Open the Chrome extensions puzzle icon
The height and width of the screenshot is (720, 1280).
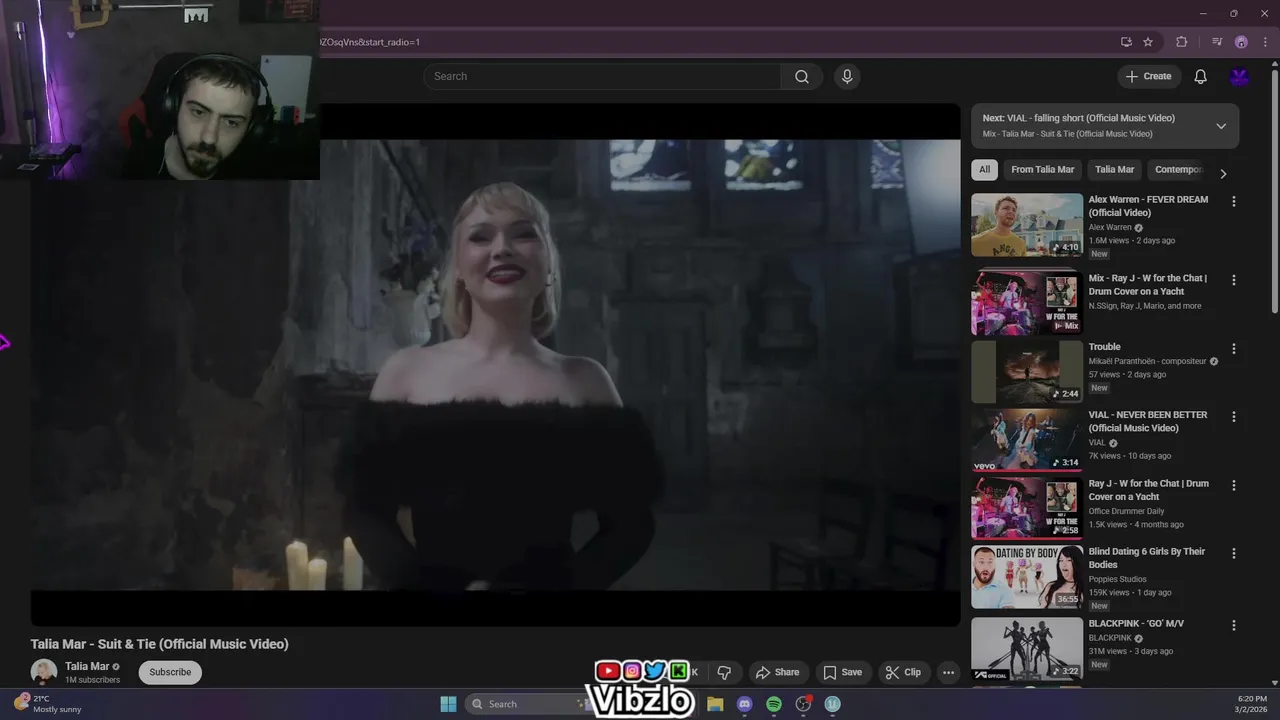coord(1182,42)
